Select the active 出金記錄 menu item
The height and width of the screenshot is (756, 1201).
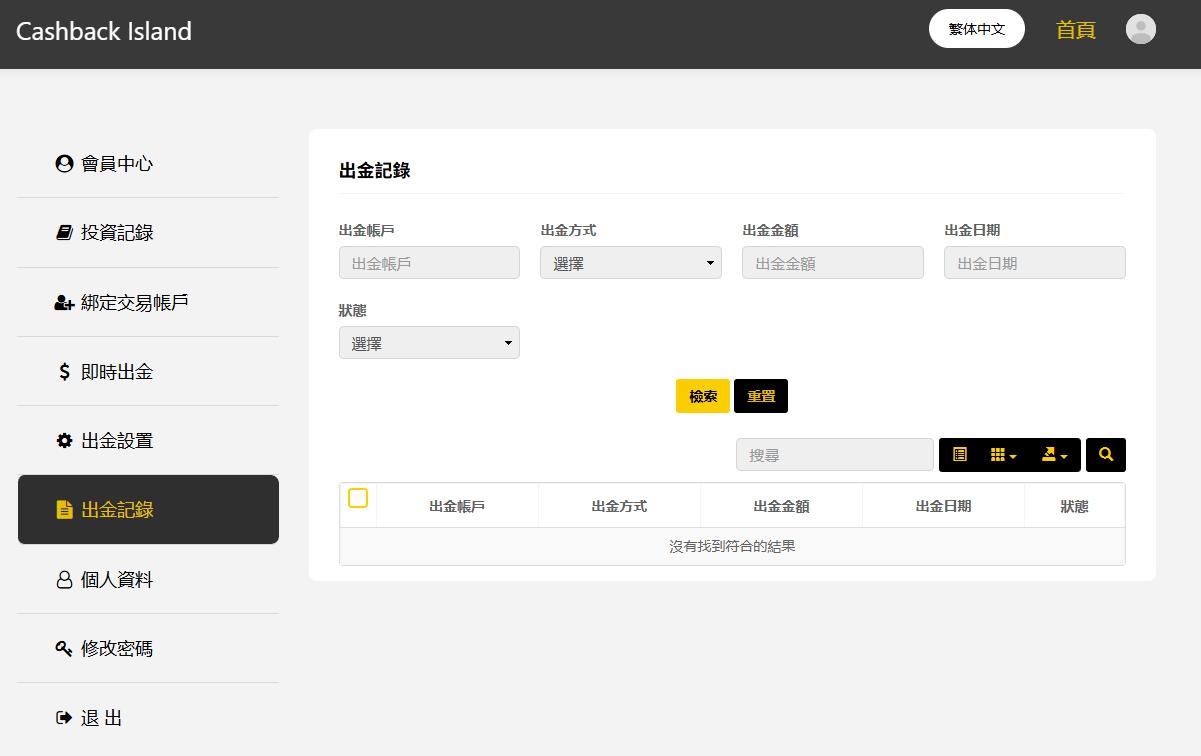(x=148, y=510)
